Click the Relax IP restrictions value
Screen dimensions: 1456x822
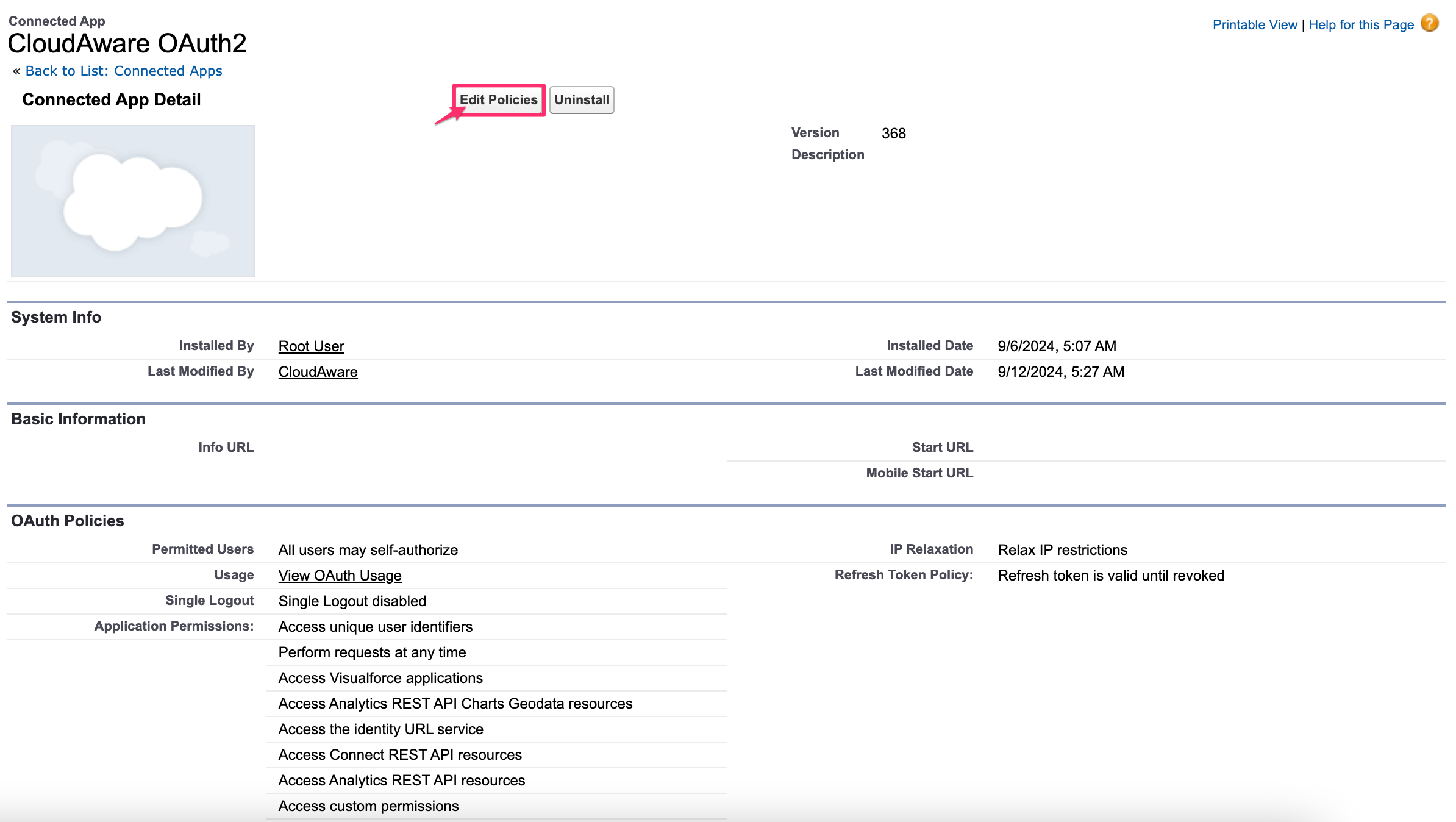pos(1062,549)
